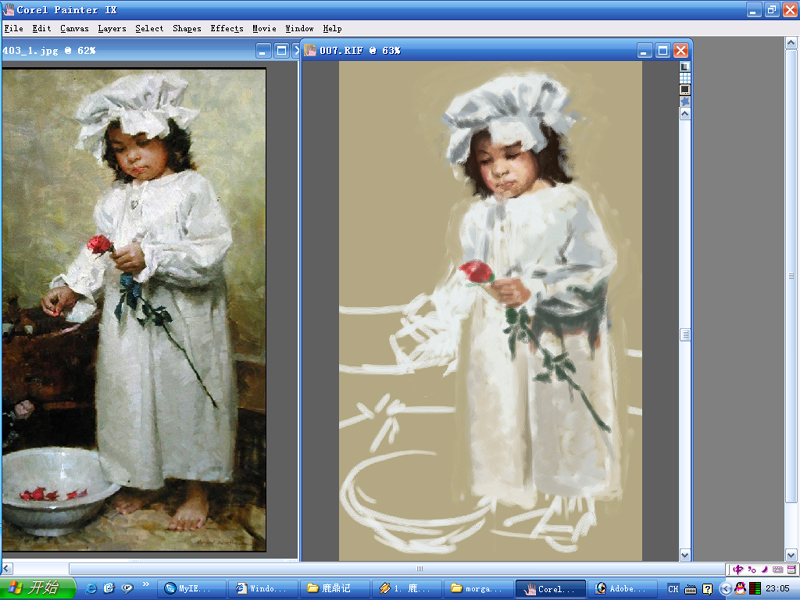Click the workspace vertical scrollbar thumb

point(791,276)
